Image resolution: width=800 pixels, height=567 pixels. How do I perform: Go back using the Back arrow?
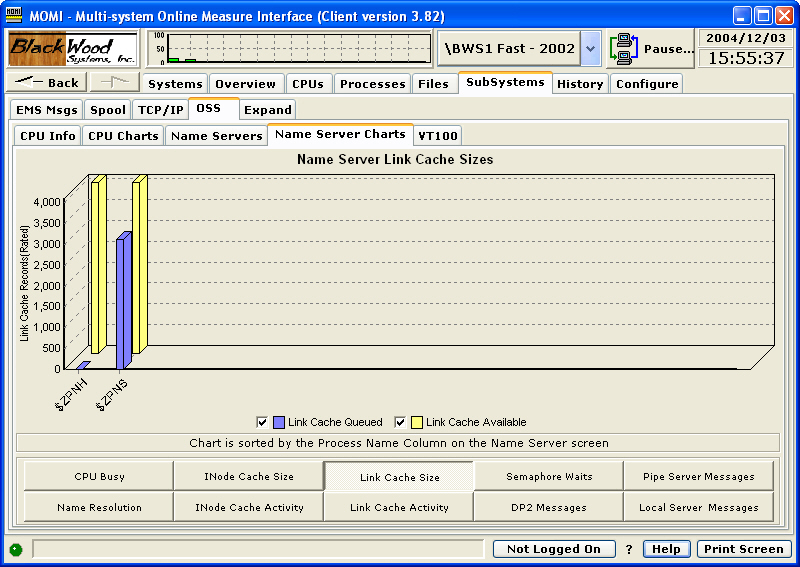(47, 83)
